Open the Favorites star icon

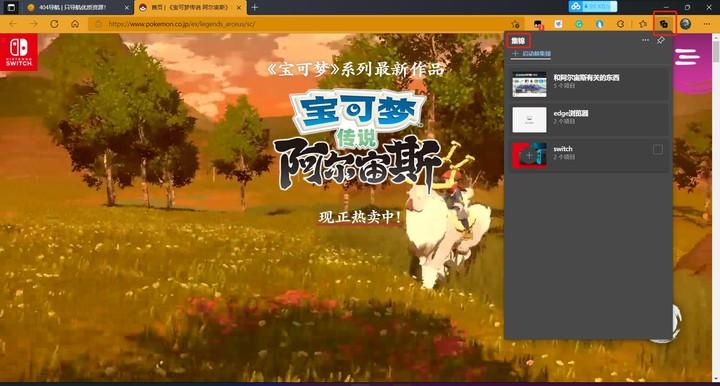pos(643,24)
